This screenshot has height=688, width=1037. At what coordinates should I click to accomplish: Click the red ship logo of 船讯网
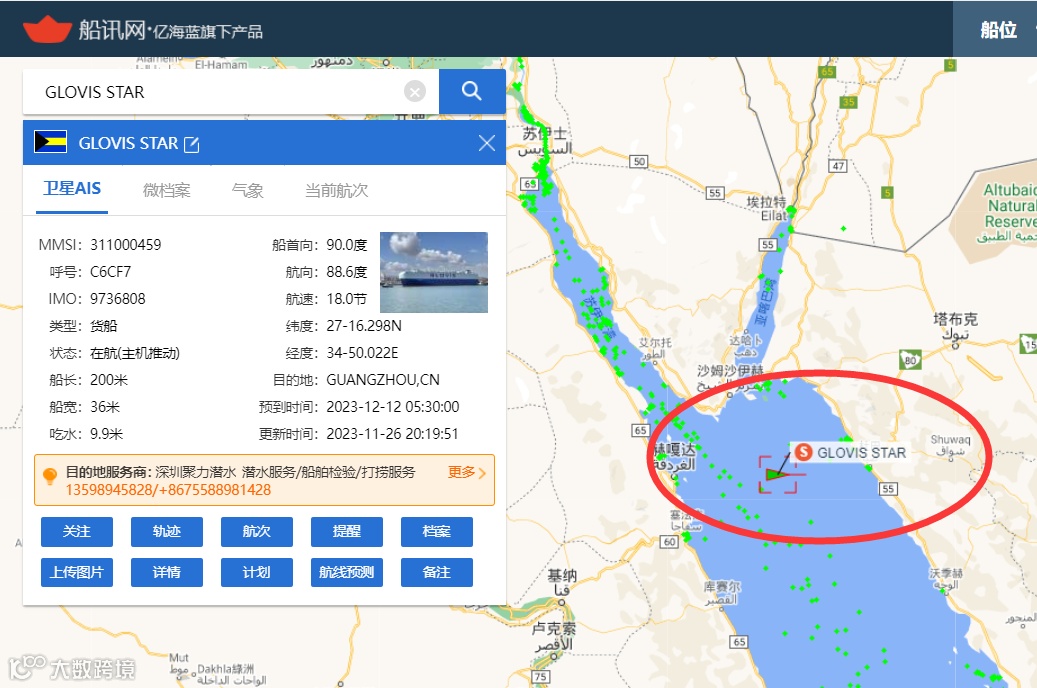[47, 29]
